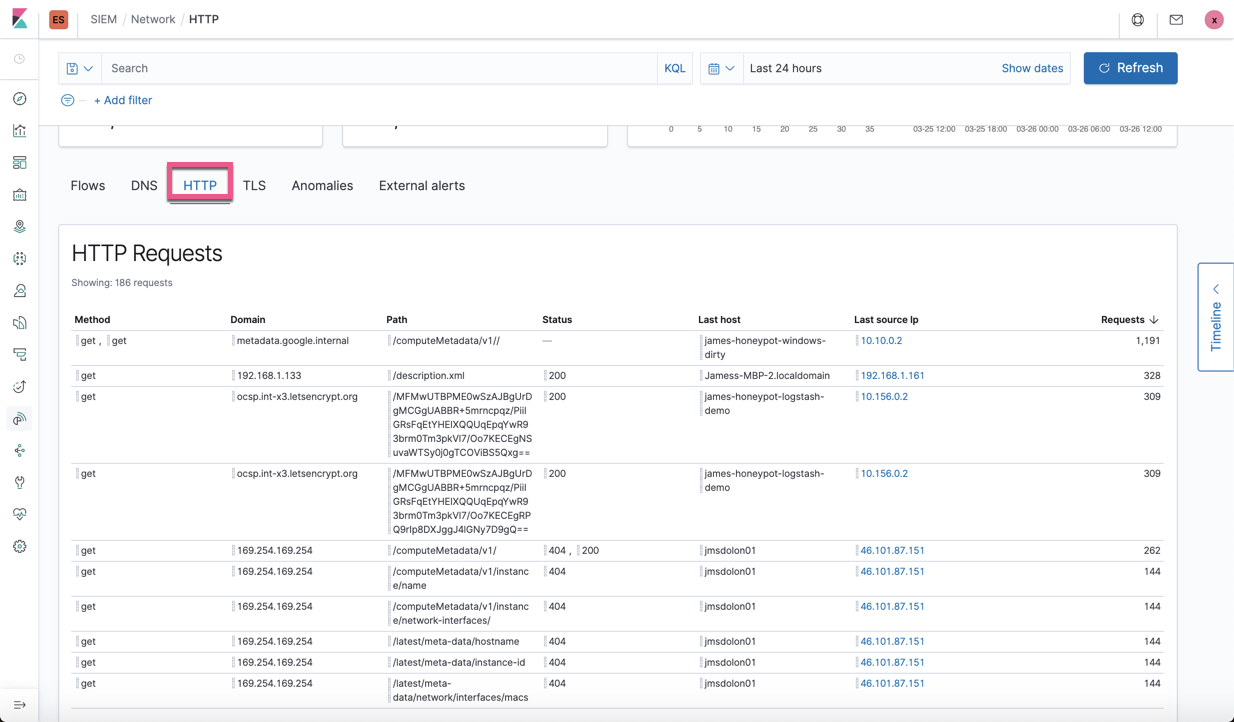
Task: Switch to the TLS tab
Action: (254, 185)
